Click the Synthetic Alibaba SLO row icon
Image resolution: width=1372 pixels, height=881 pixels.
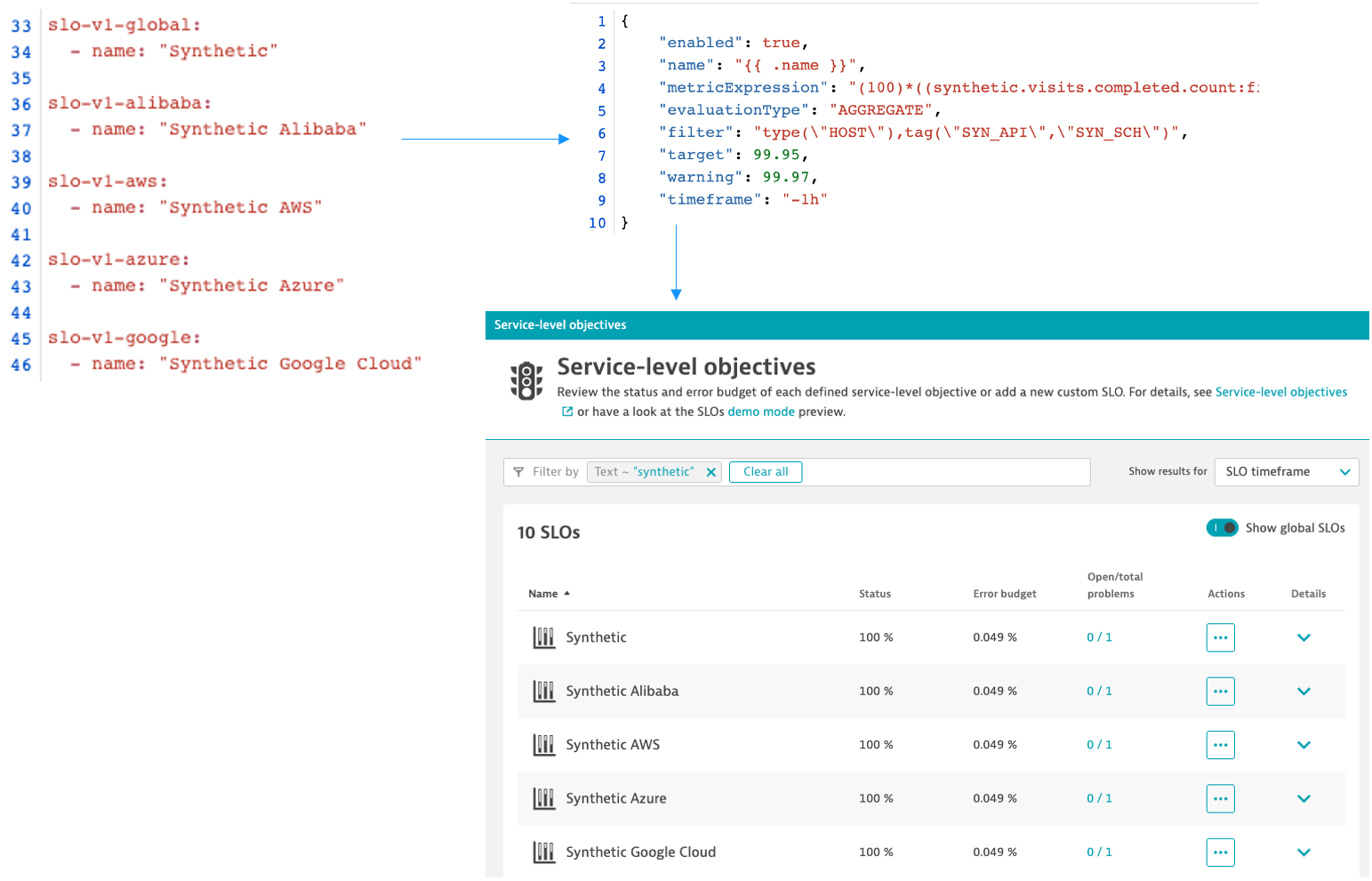point(543,692)
